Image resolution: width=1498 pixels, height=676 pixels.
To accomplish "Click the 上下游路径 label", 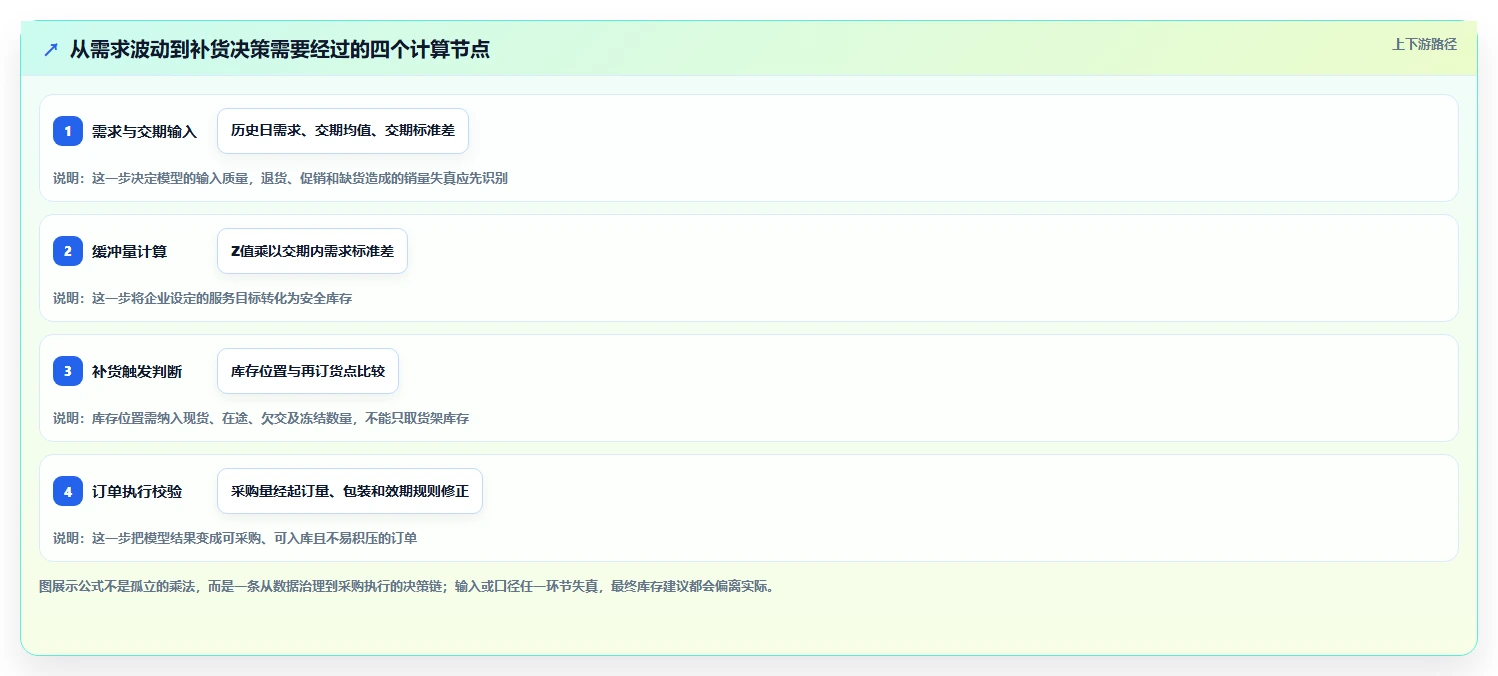I will 1424,44.
